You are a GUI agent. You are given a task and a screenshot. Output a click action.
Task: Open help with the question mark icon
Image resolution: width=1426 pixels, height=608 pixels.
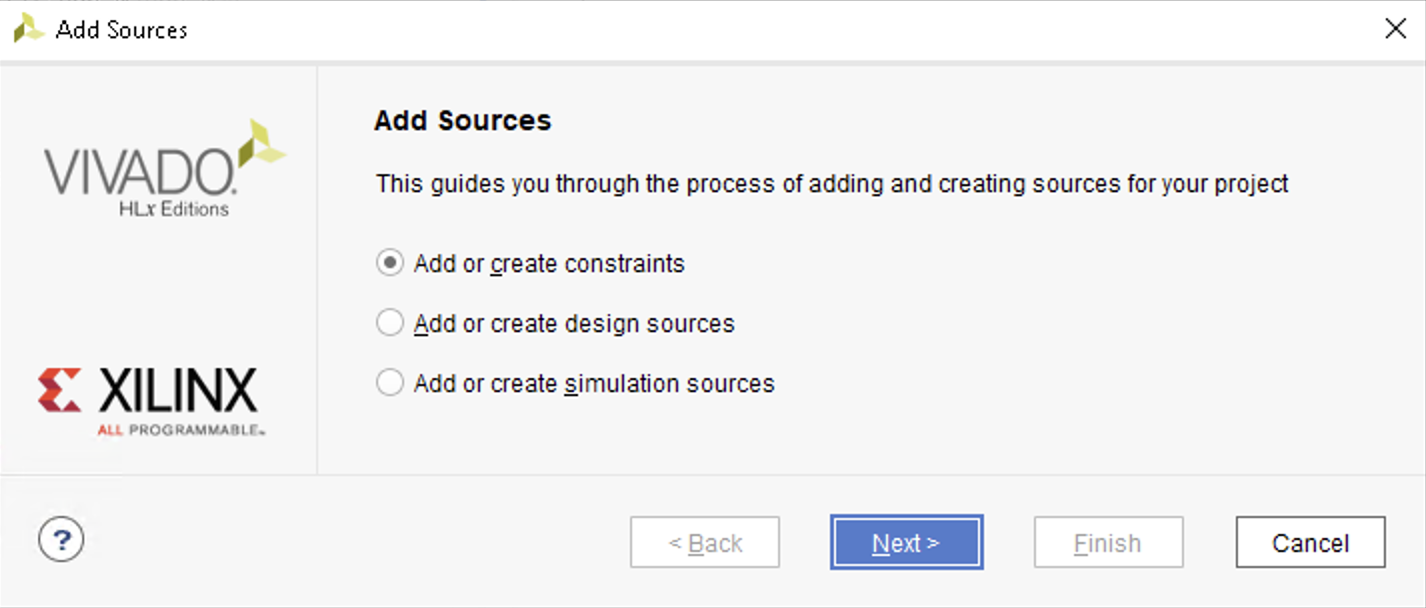pos(61,541)
